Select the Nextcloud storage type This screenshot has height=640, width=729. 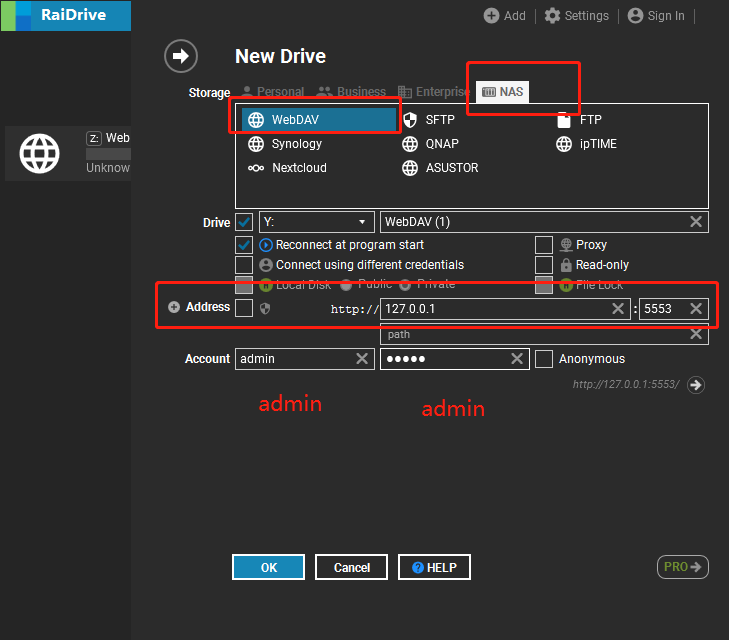point(287,168)
